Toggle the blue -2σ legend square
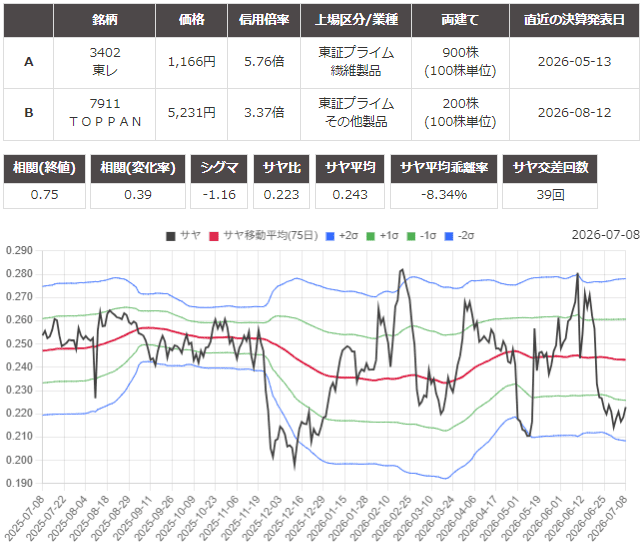Viewport: 640px width, 544px height. [x=449, y=236]
